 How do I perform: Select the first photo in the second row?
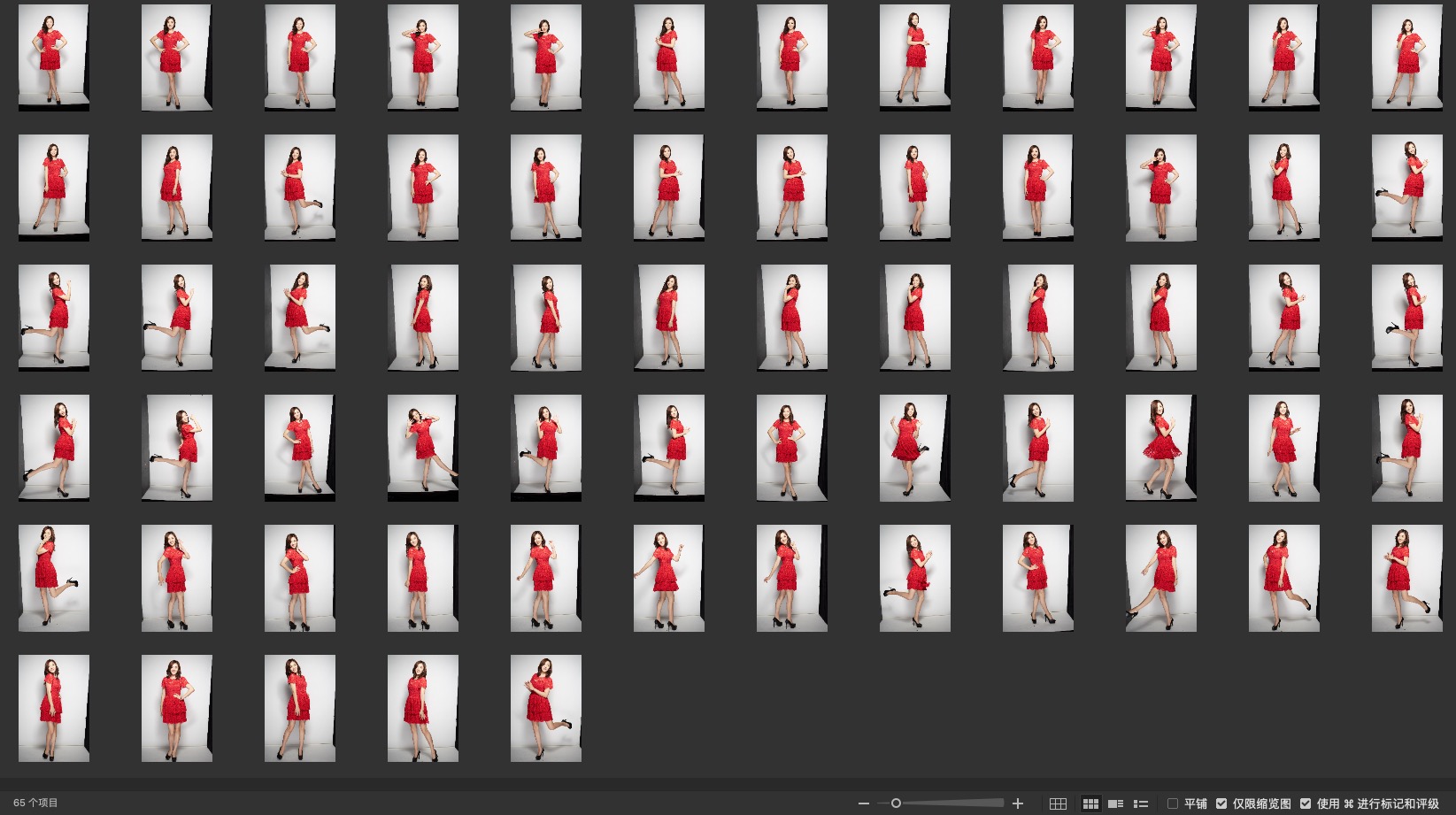click(54, 188)
